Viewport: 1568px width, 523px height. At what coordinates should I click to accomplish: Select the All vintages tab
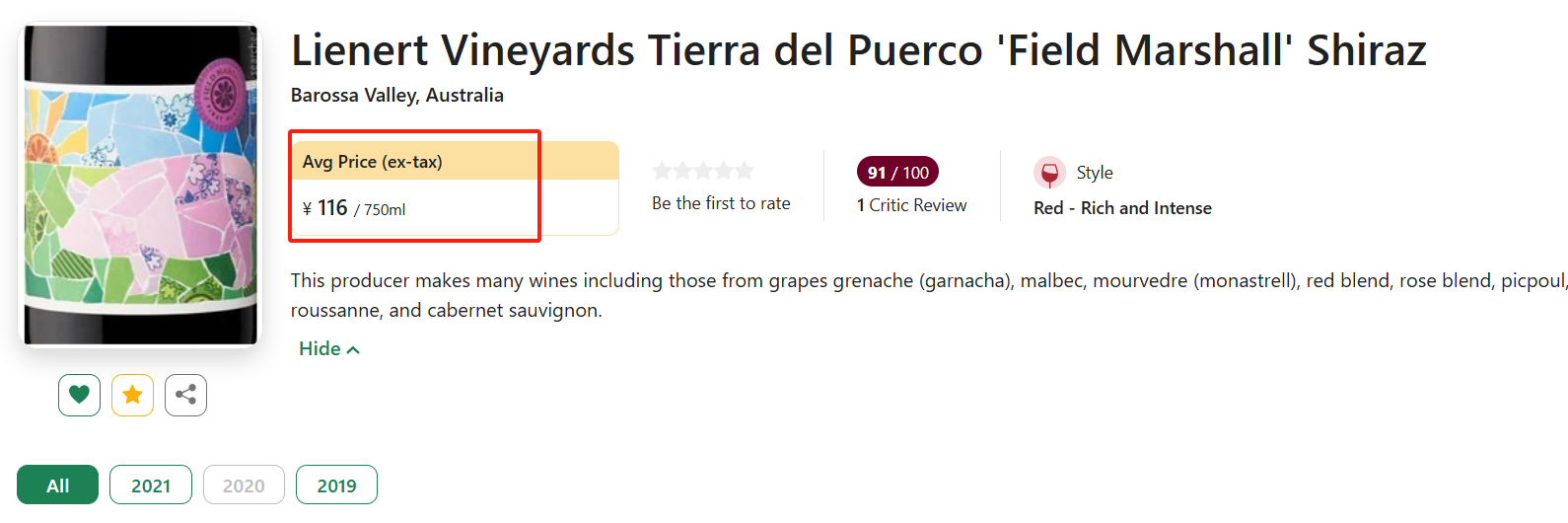click(x=57, y=485)
